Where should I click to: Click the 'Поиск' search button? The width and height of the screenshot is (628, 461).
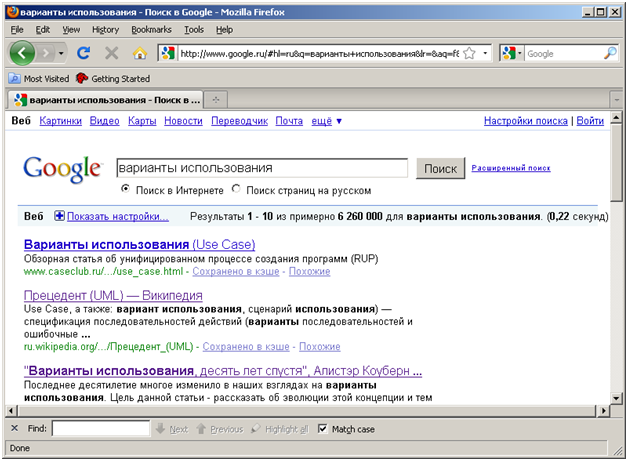point(440,168)
